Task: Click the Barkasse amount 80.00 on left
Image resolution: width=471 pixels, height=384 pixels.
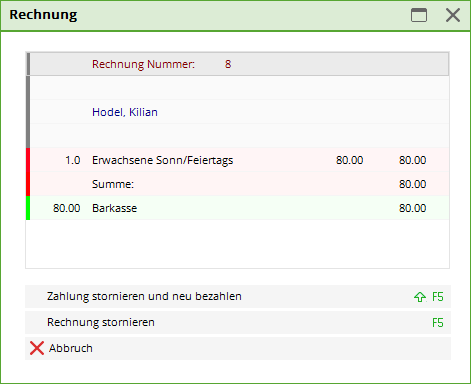Action: (67, 208)
